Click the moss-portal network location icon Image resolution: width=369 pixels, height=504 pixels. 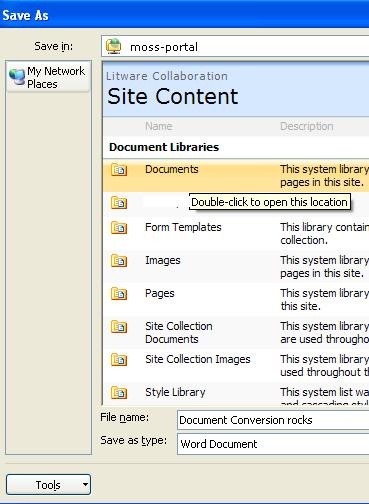pyautogui.click(x=113, y=46)
